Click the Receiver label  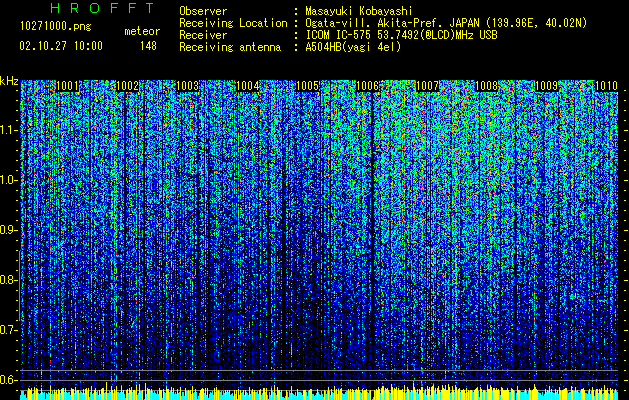pos(203,35)
